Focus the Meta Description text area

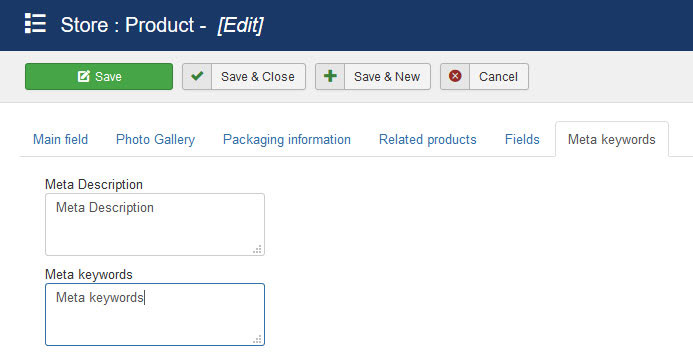(155, 224)
